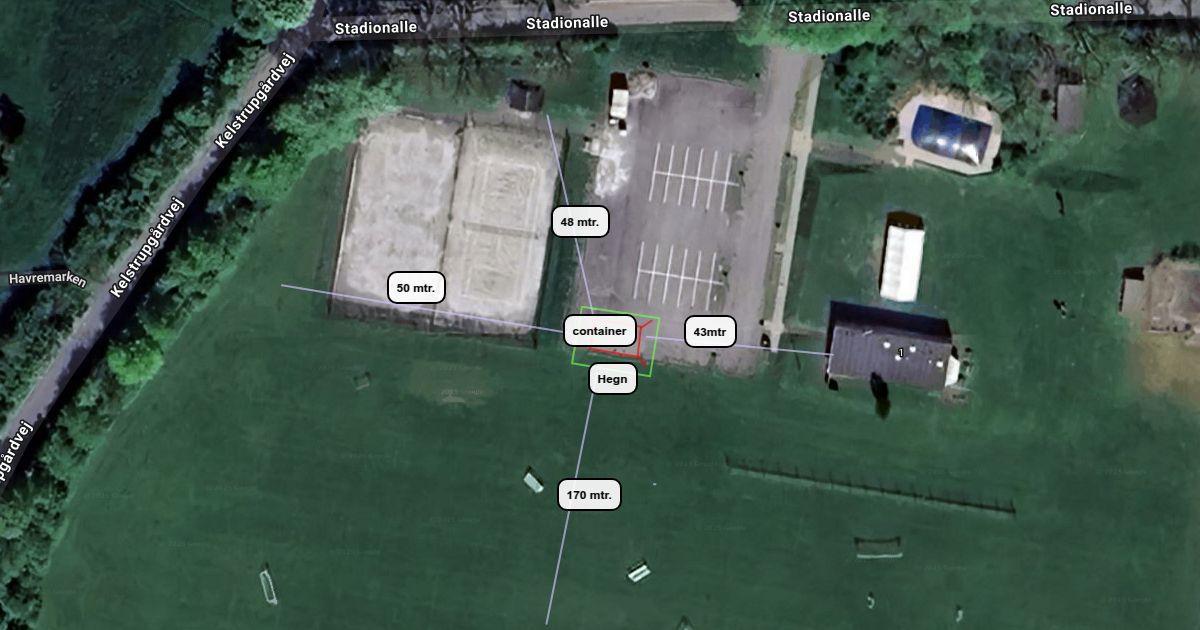Select the sandy tennis courts area
1200x630 pixels.
tap(446, 224)
